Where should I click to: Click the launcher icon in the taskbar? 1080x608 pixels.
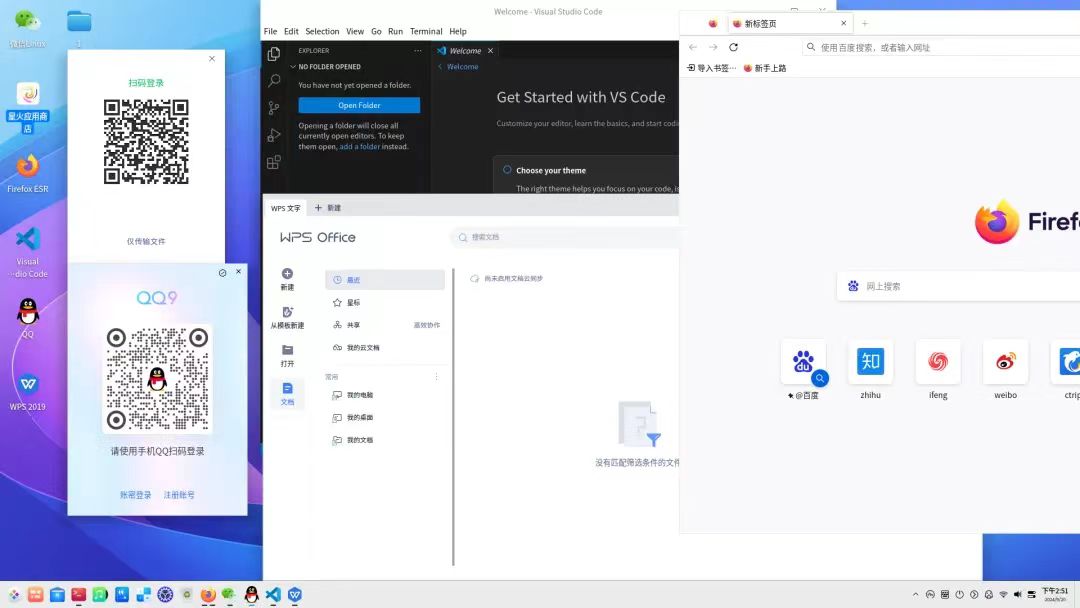[14, 595]
